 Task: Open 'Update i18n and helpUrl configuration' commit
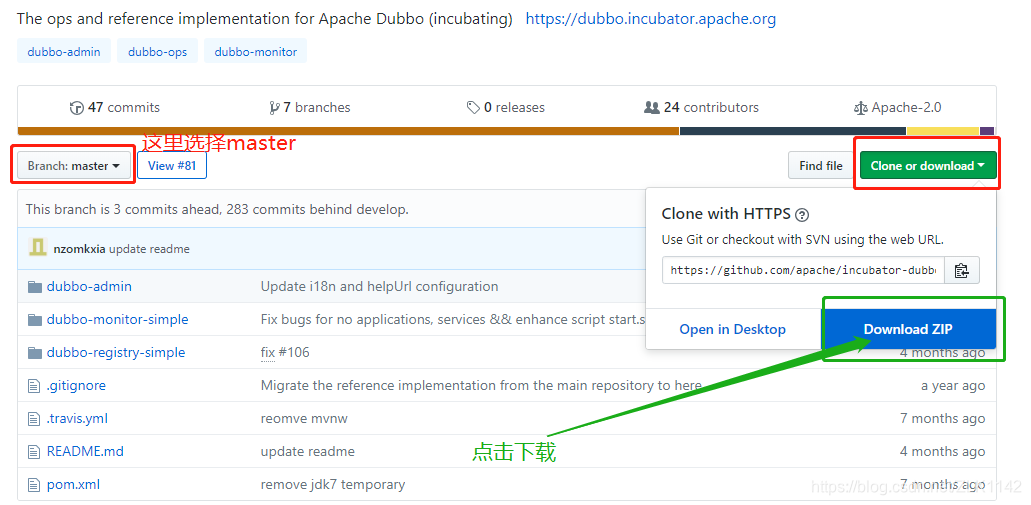click(x=379, y=287)
